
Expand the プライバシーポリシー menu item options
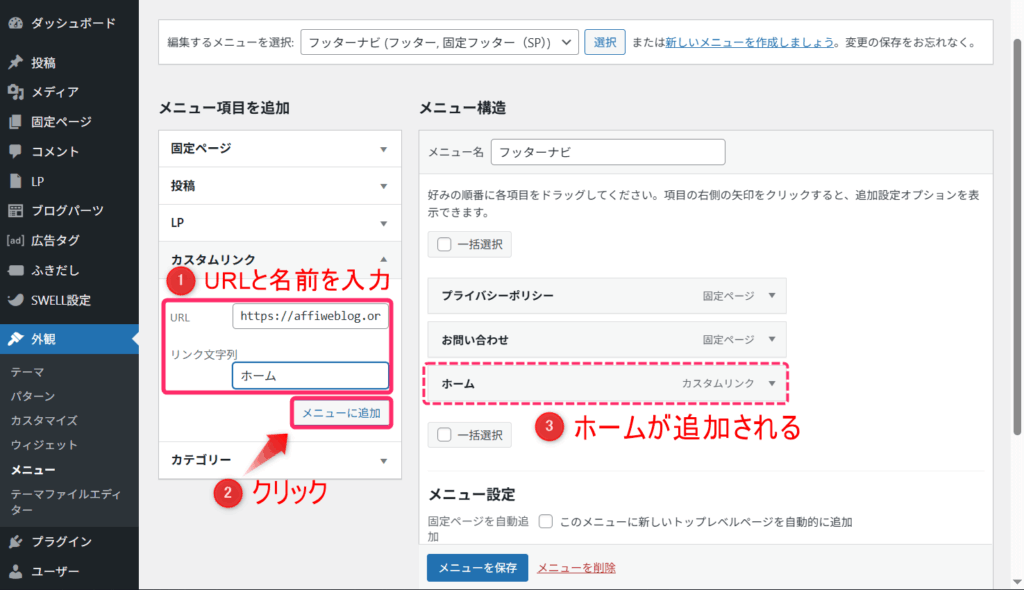point(772,295)
